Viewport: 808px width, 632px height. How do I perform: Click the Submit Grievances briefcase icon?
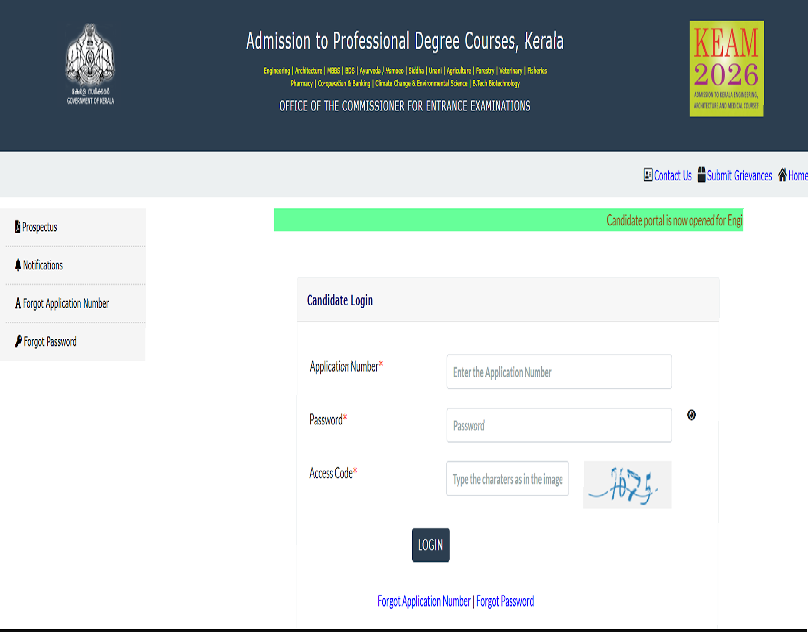[700, 175]
